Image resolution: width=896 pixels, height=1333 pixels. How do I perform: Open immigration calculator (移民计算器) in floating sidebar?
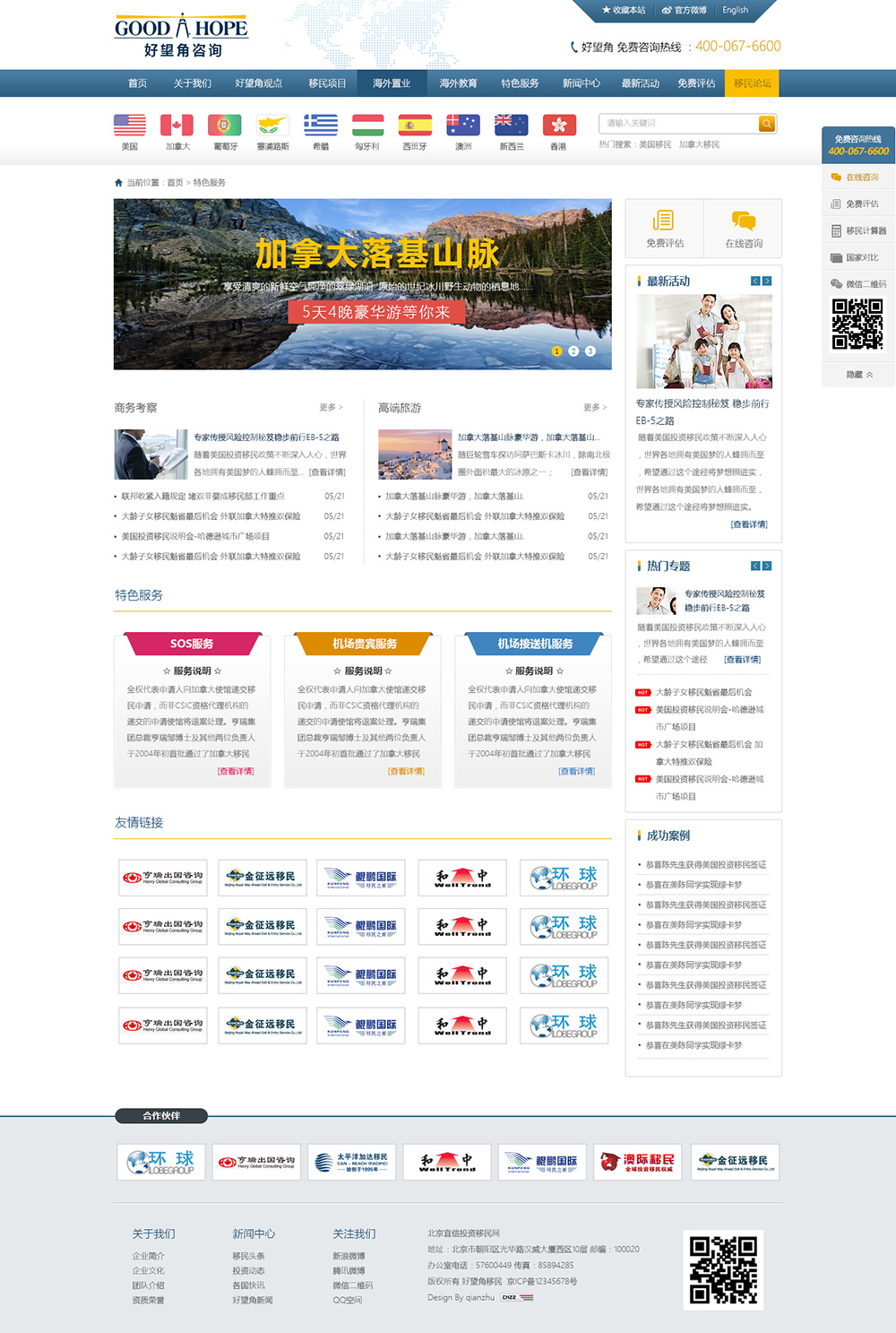(858, 231)
